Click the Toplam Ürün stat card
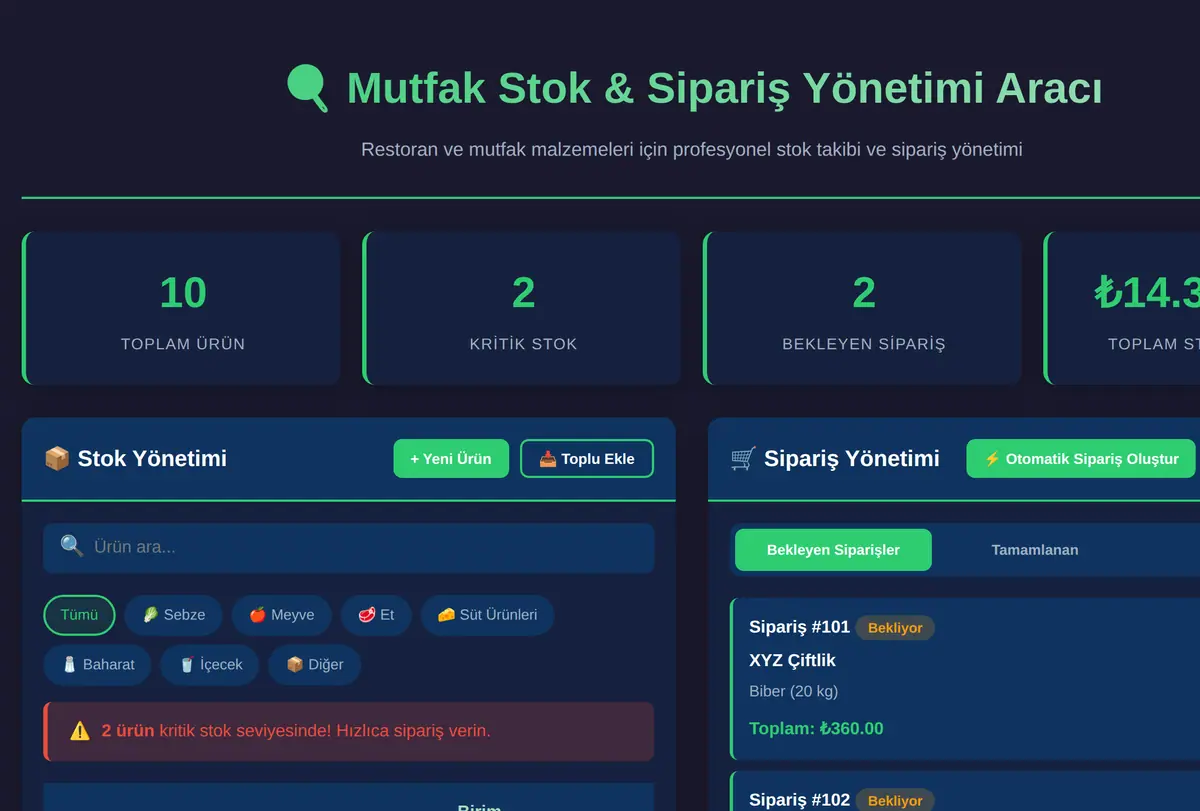This screenshot has width=1200, height=811. click(x=181, y=308)
